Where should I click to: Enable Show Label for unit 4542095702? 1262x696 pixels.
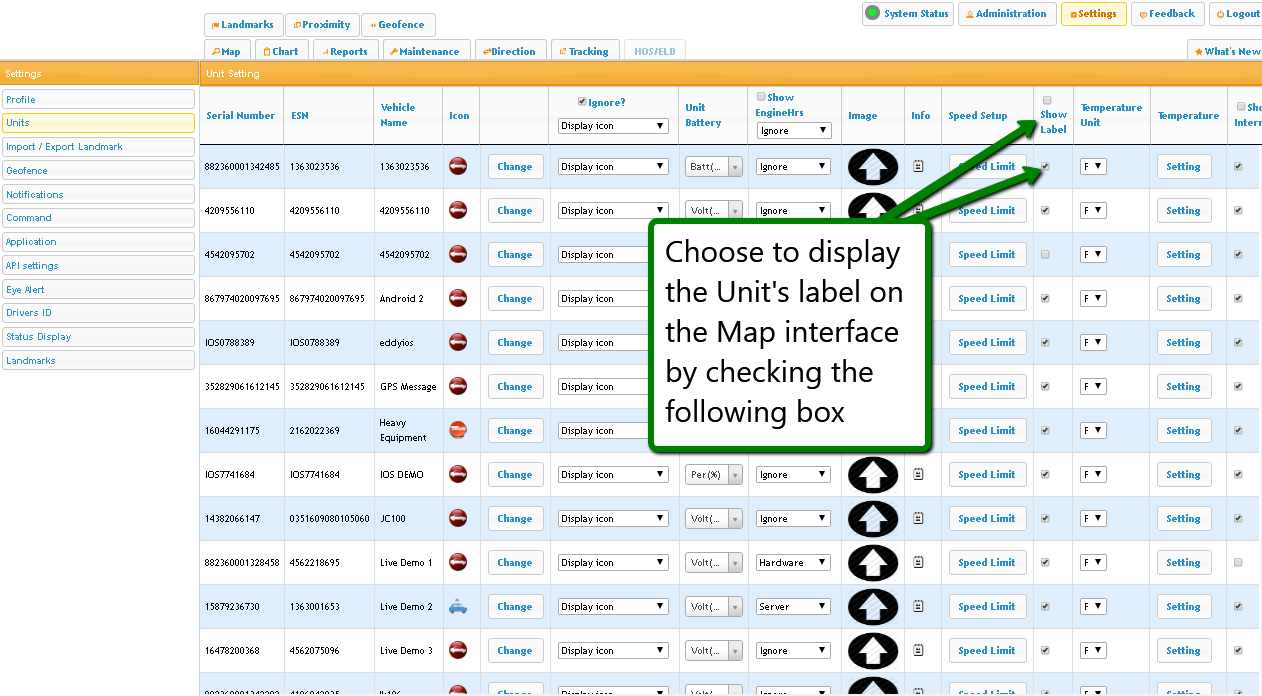click(x=1046, y=255)
